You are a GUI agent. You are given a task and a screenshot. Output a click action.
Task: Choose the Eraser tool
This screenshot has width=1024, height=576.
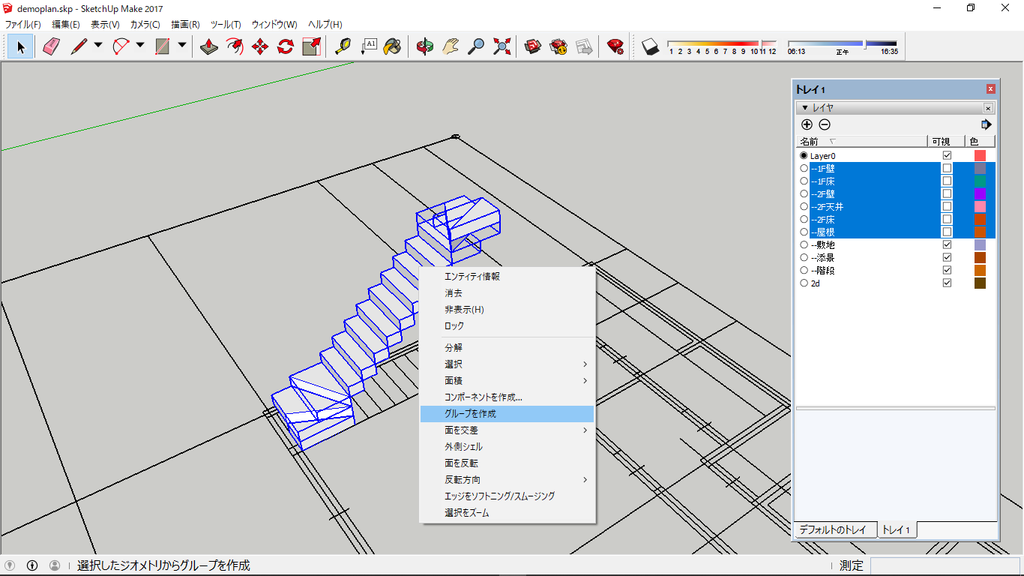[x=51, y=46]
